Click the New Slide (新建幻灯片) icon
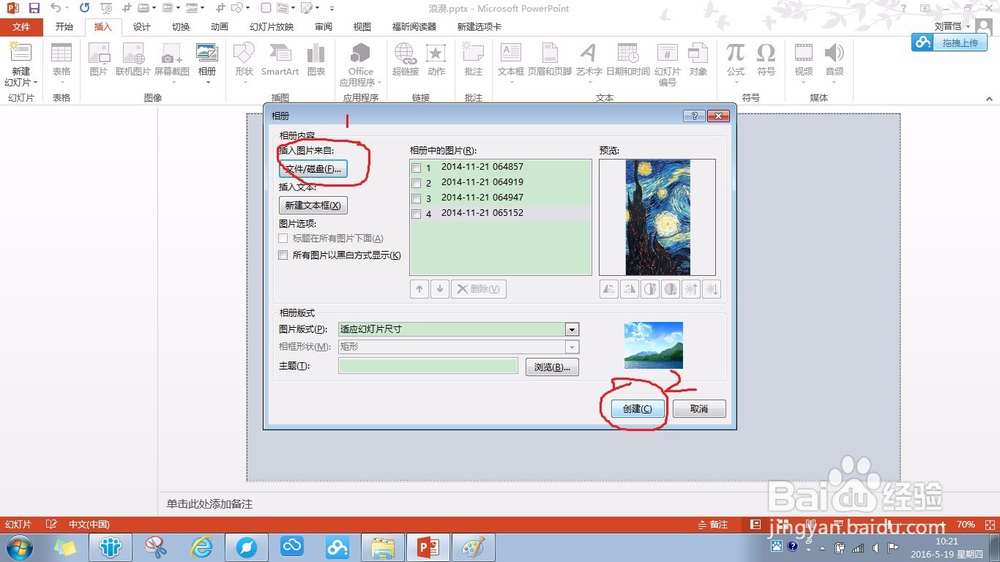 [20, 53]
